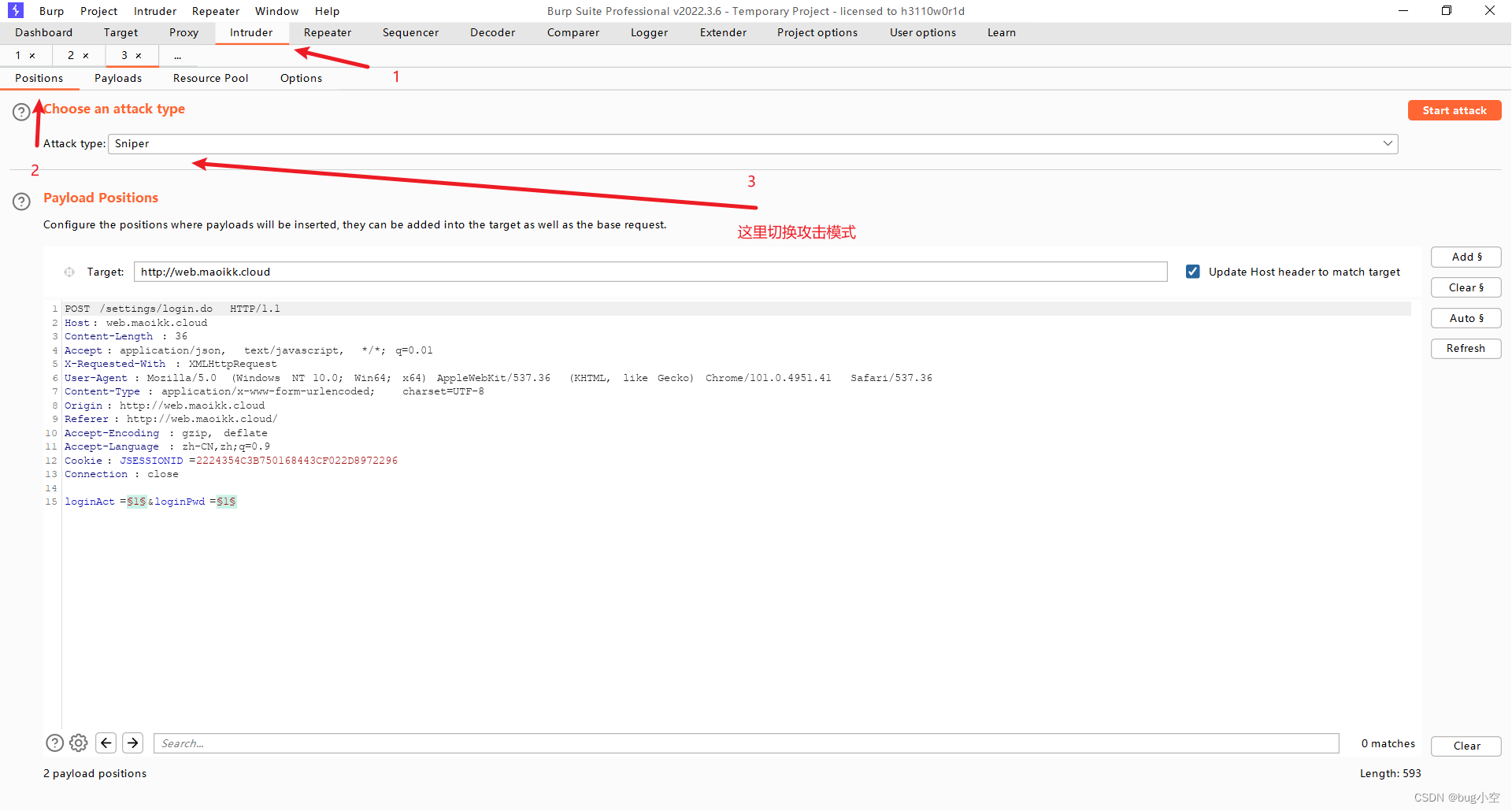
Task: Close Intruder tab 2
Action: 86,56
